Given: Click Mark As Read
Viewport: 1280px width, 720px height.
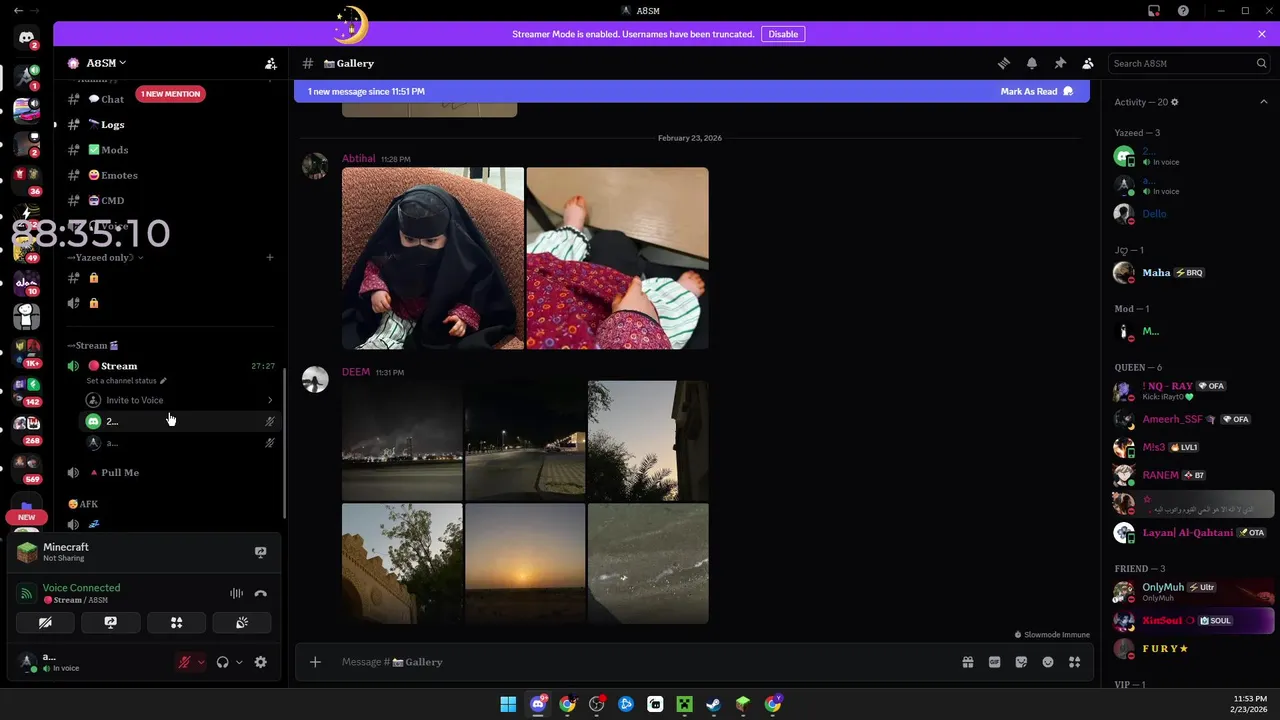Looking at the screenshot, I should (x=1037, y=91).
